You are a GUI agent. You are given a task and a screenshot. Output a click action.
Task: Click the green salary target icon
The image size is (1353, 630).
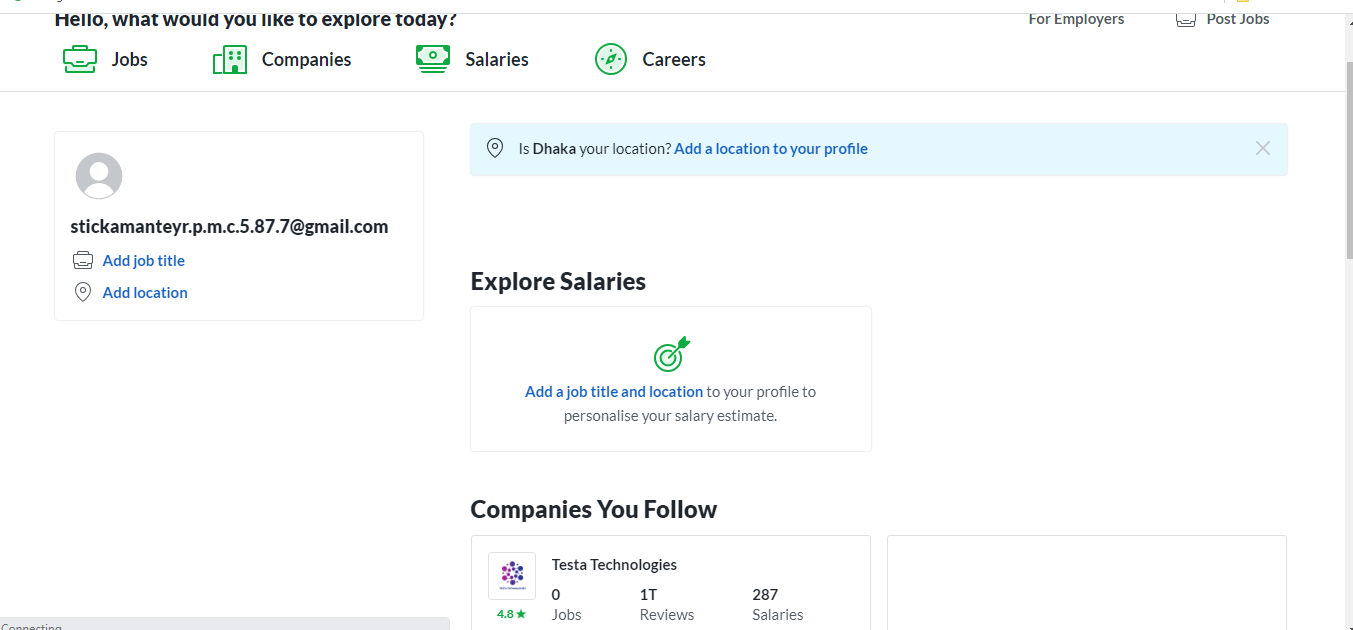coord(671,354)
